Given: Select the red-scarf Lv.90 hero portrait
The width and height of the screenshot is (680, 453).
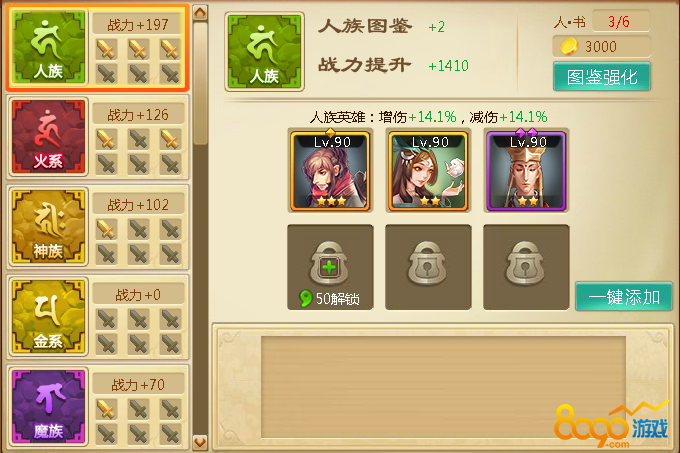Looking at the screenshot, I should click(x=330, y=170).
